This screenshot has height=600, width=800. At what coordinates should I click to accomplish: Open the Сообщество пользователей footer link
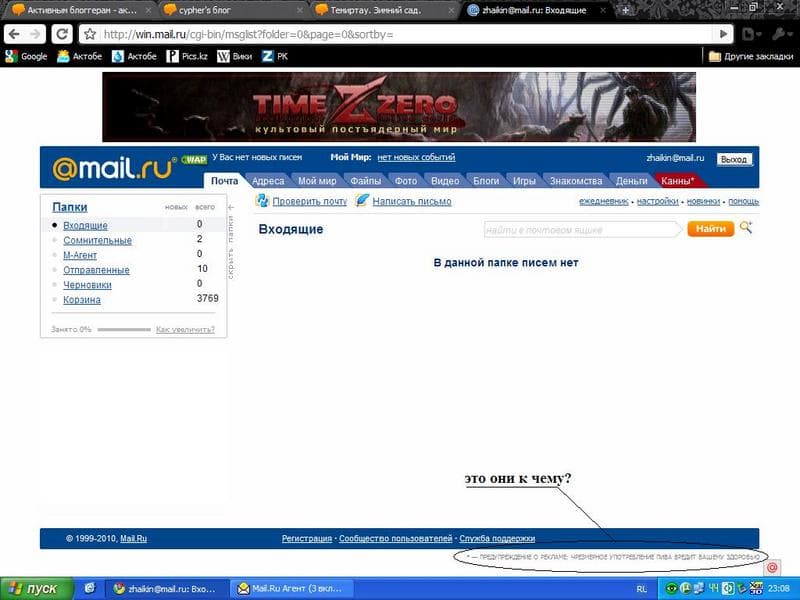click(x=395, y=538)
